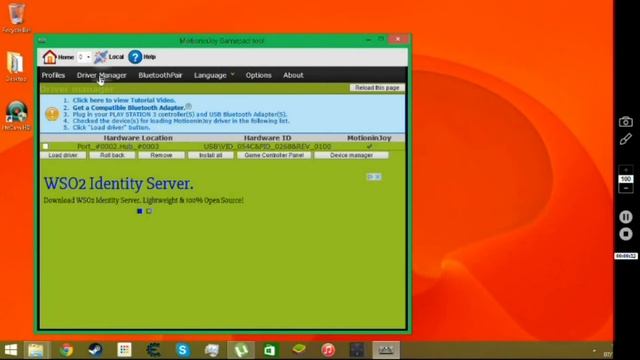640x360 pixels.
Task: Open the Recycle Bin desktop icon
Action: coord(16,18)
